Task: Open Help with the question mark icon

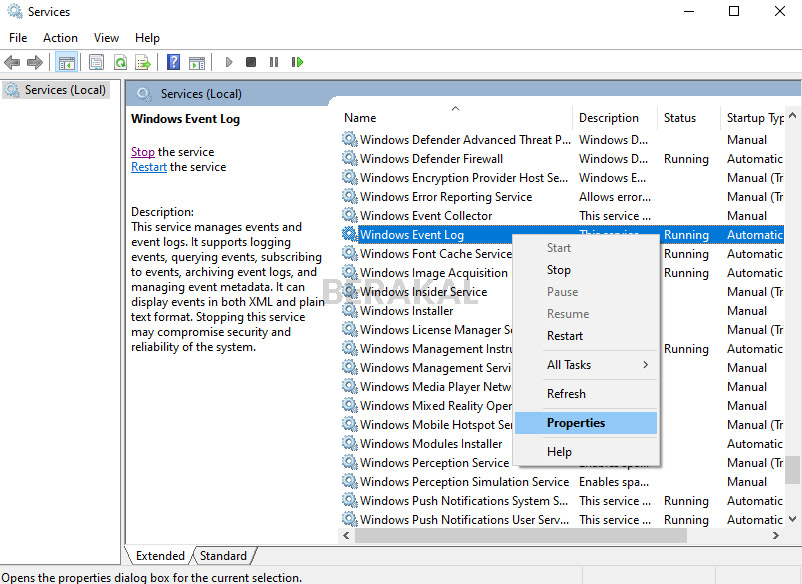Action: point(171,62)
